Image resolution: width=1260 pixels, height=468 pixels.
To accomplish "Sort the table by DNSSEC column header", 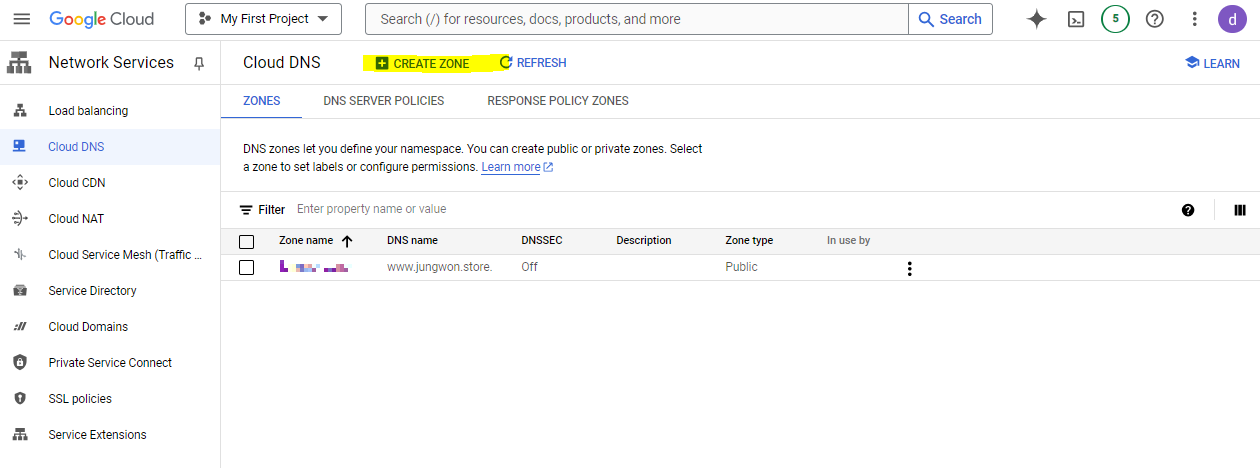I will [541, 241].
